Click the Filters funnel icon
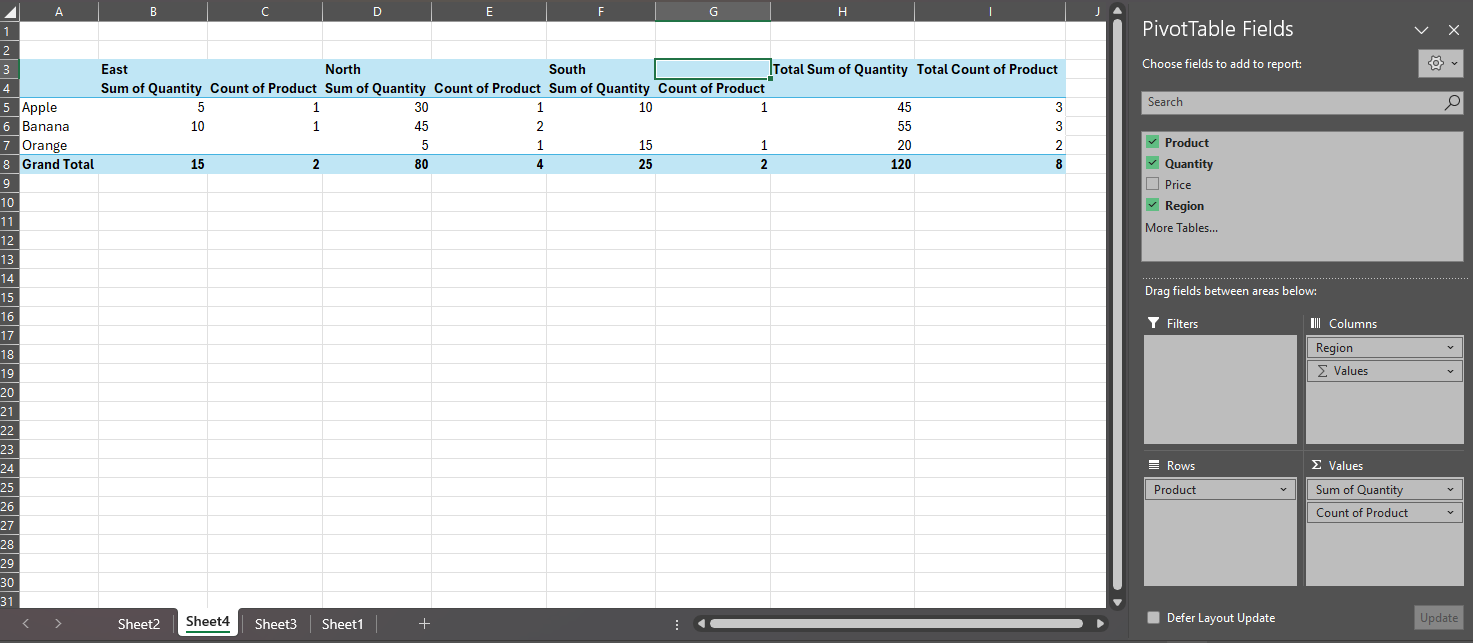 pos(1152,323)
